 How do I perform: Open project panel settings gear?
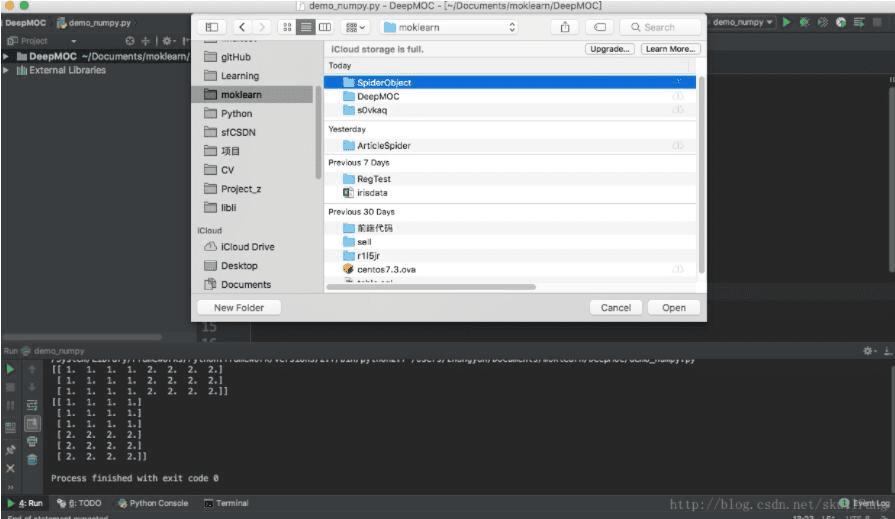coord(167,41)
